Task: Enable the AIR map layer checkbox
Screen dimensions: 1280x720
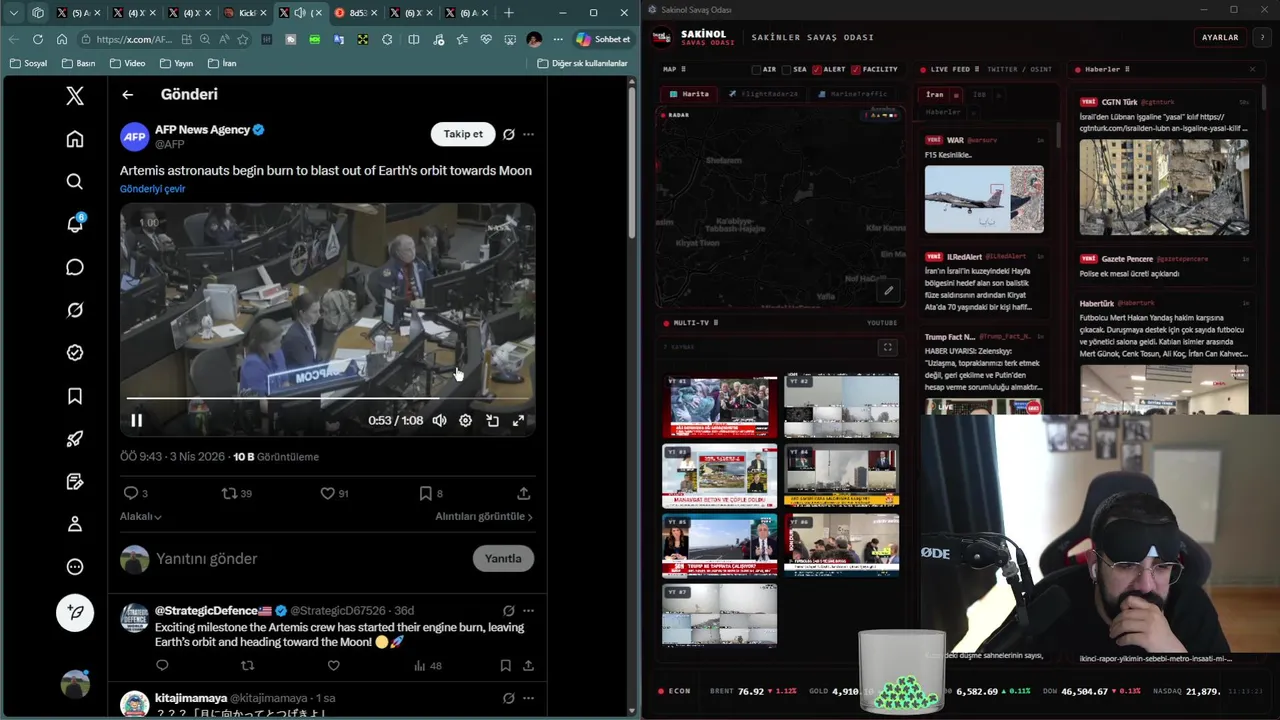Action: [x=756, y=70]
